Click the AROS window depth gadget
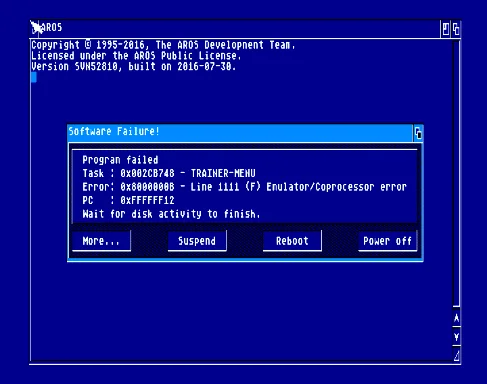 coord(456,29)
